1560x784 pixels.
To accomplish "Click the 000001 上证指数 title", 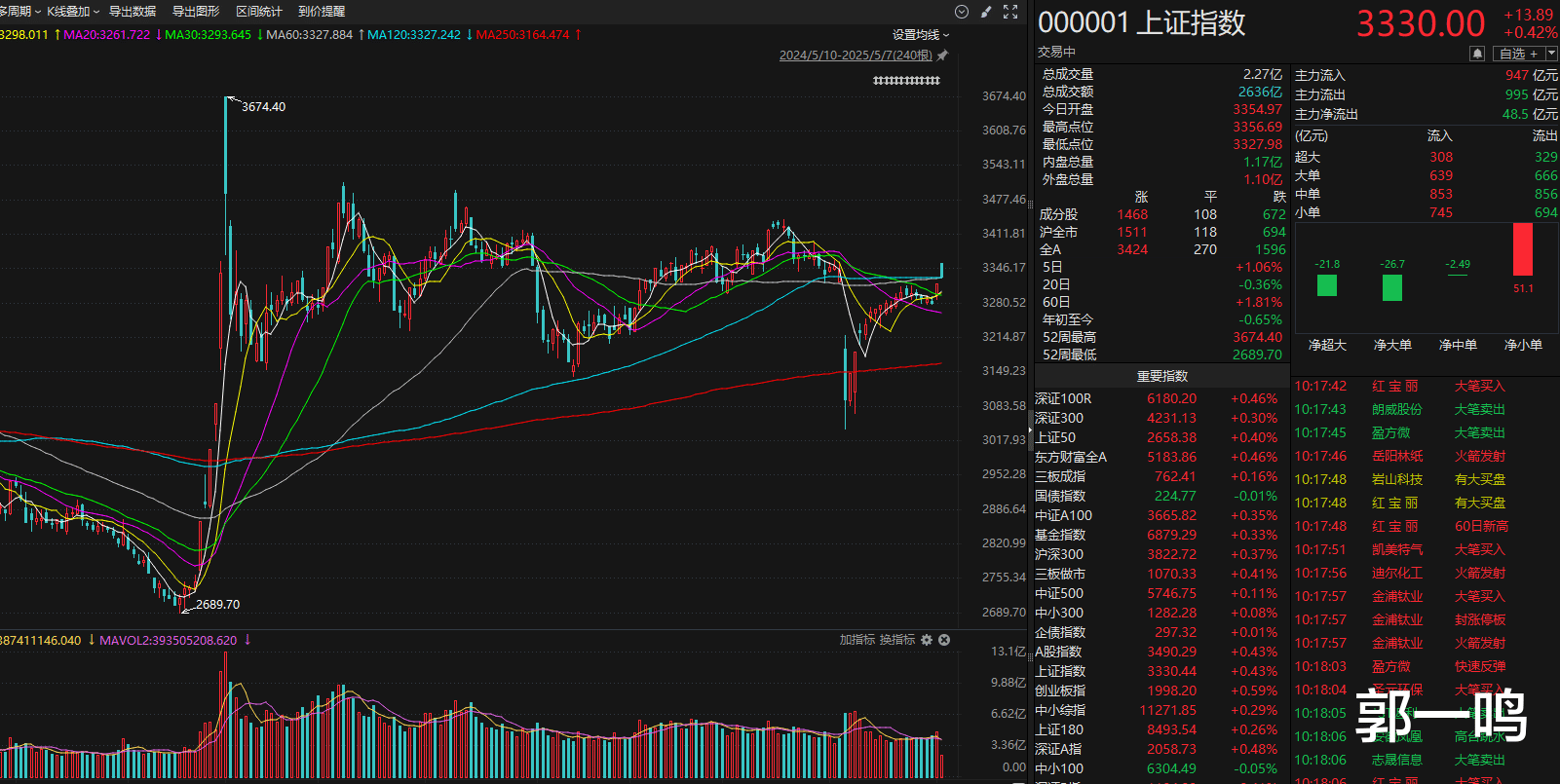I will (1141, 23).
